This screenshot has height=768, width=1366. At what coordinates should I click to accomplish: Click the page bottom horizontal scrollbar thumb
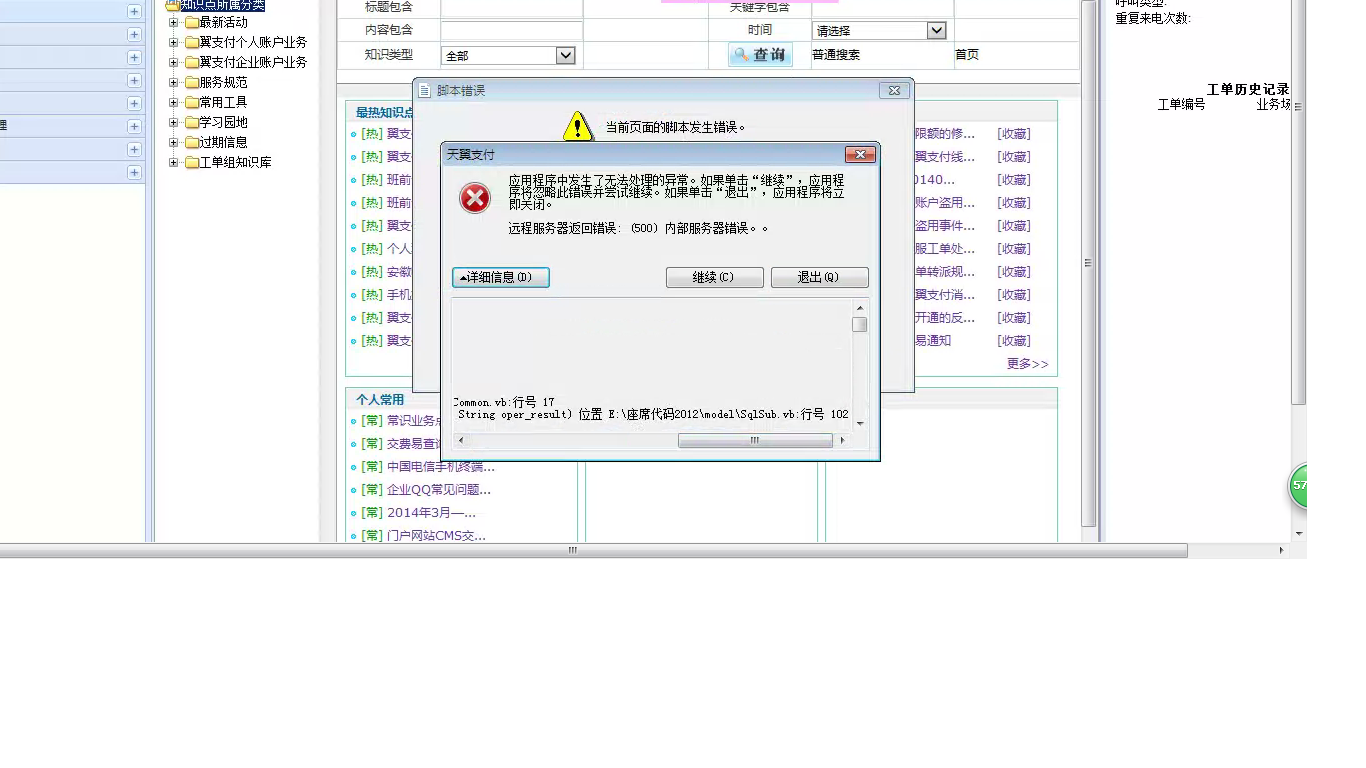(x=574, y=550)
